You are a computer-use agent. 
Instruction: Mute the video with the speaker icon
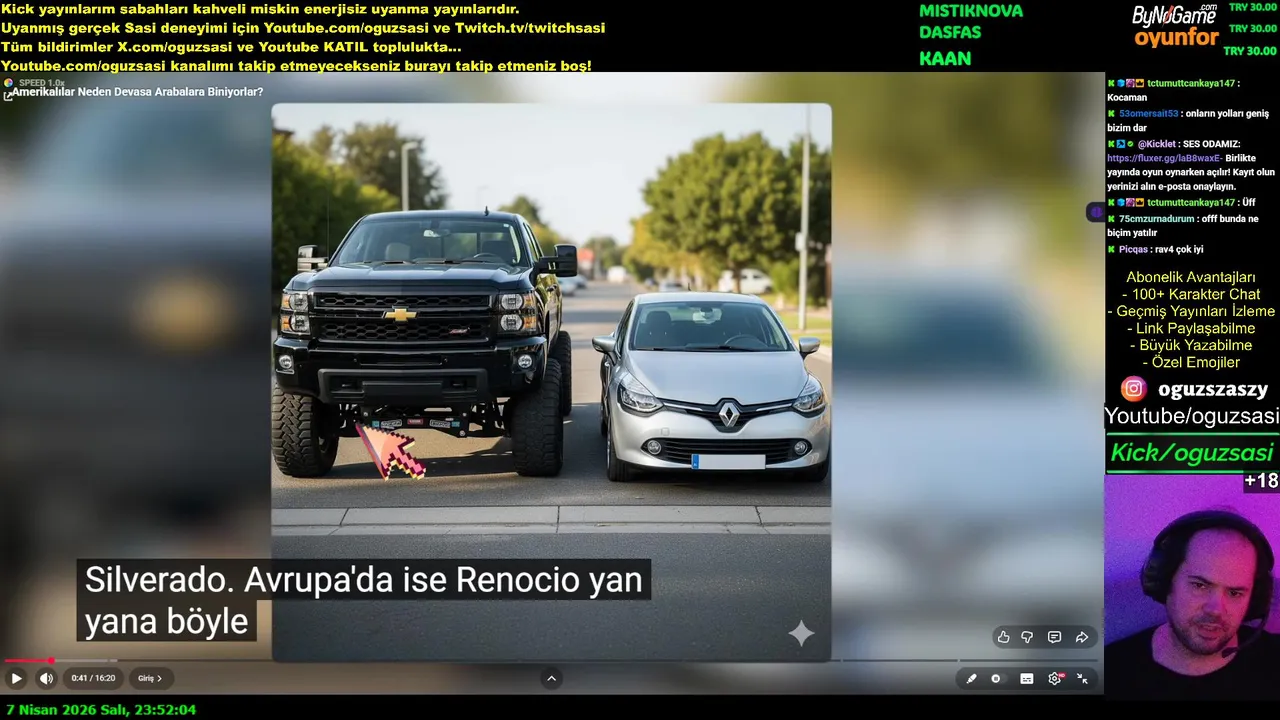click(46, 678)
